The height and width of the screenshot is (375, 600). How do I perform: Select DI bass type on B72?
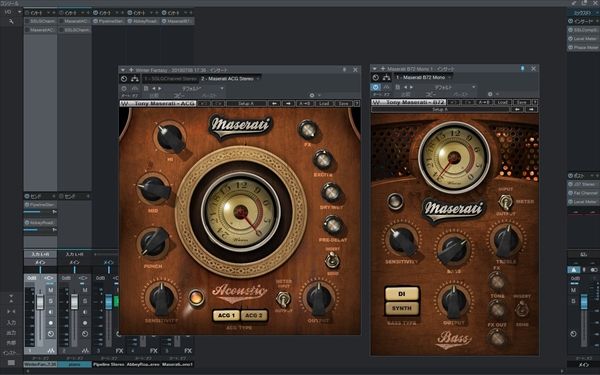tap(402, 294)
